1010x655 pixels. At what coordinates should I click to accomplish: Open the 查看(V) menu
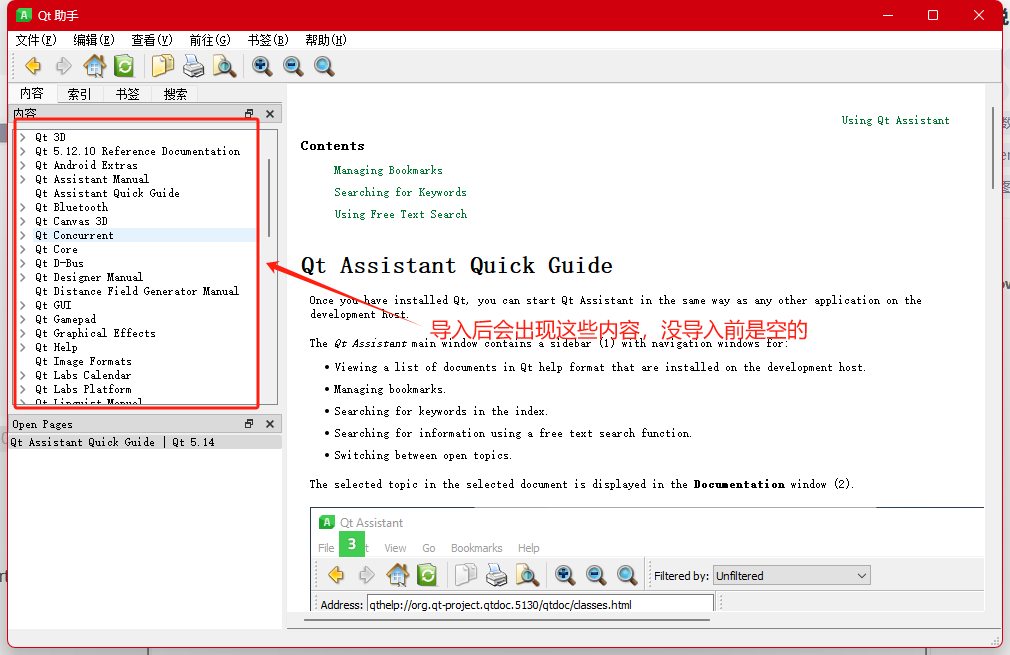pos(151,40)
